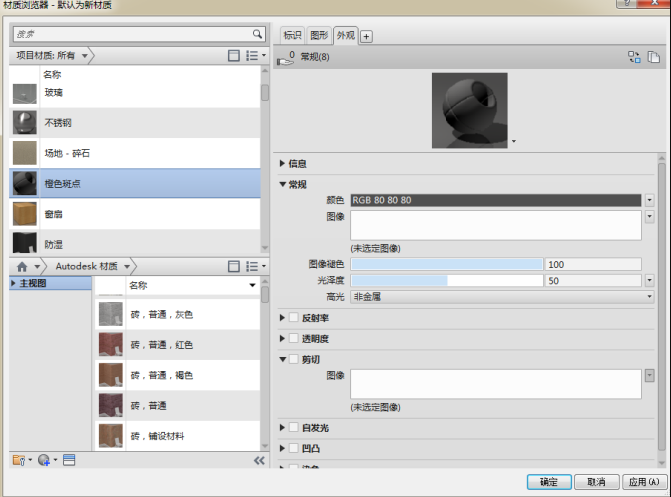Viewport: 671px width, 497px height.
Task: Collapse the 常规 section
Action: 282,184
